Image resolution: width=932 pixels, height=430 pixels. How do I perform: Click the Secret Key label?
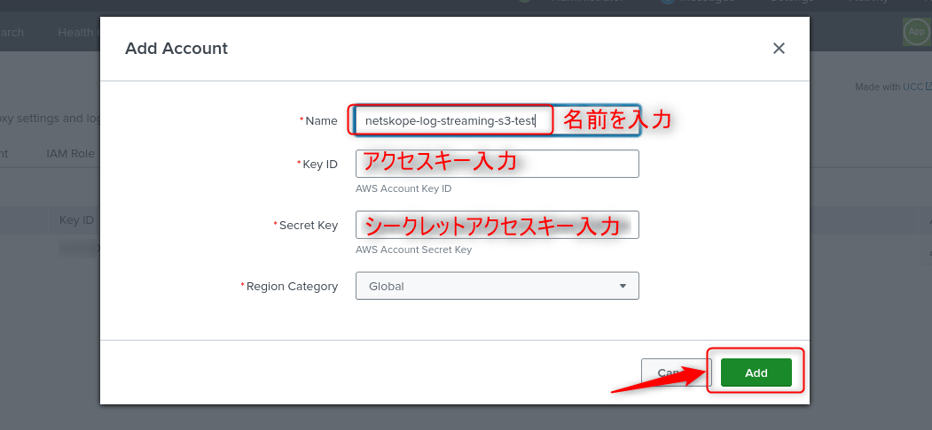click(x=308, y=225)
